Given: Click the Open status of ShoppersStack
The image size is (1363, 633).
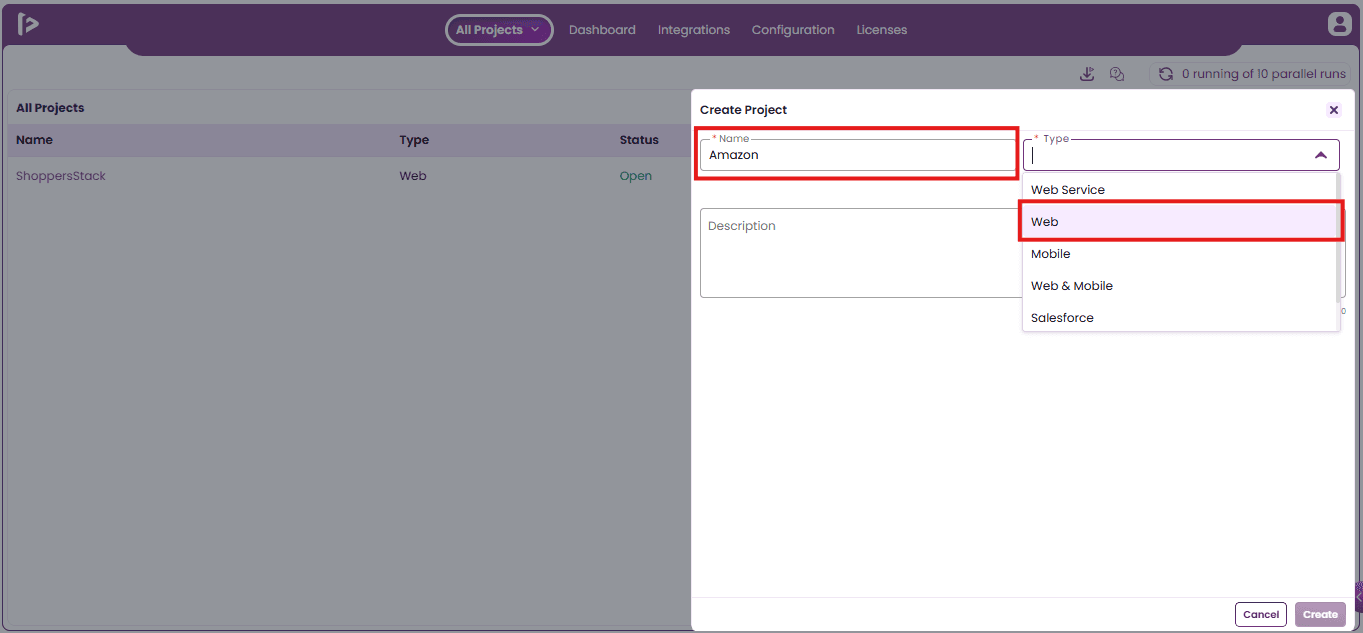Looking at the screenshot, I should coord(636,176).
